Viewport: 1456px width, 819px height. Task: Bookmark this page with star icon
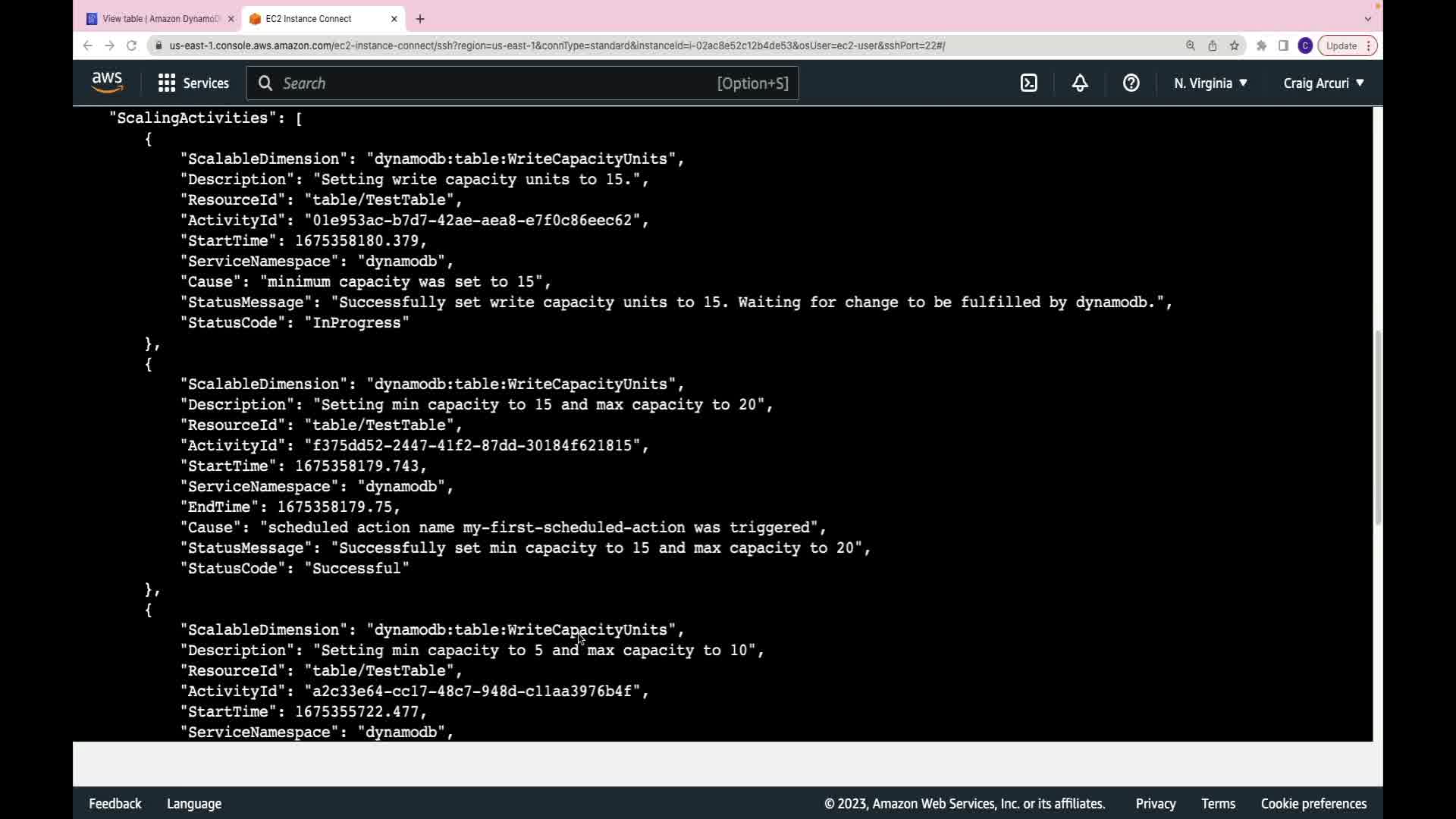[x=1235, y=45]
